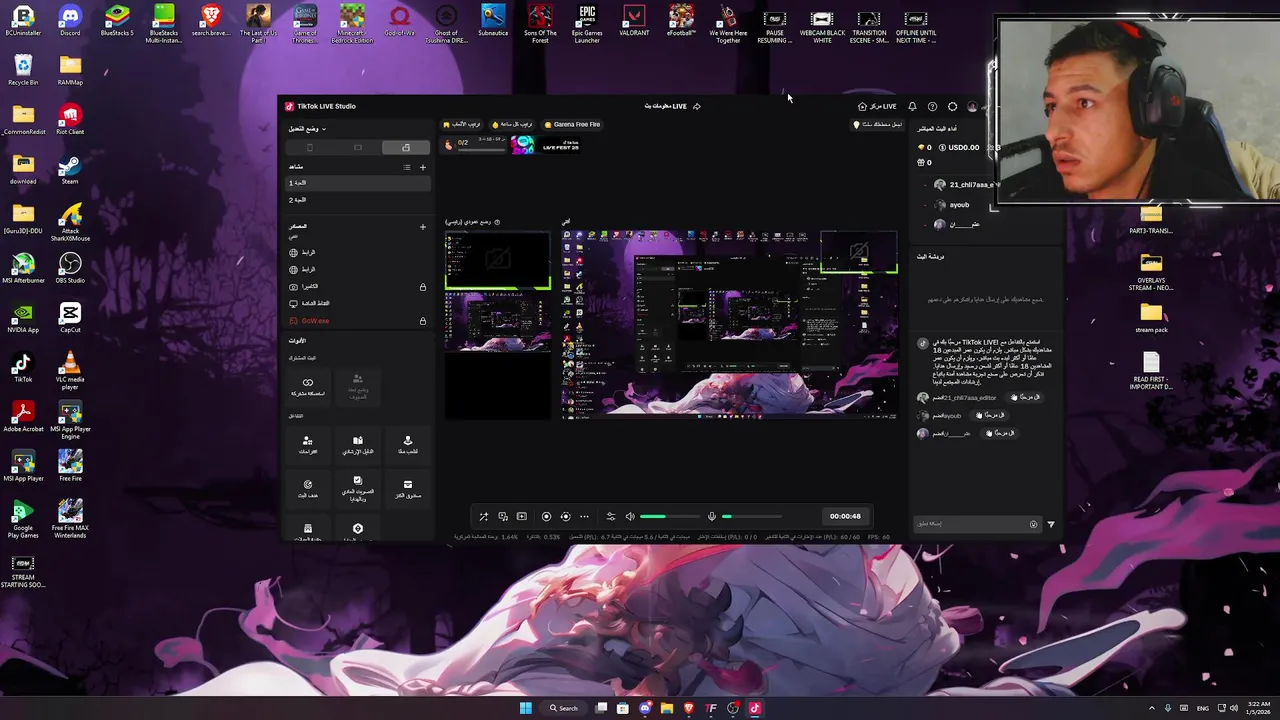This screenshot has height=720, width=1280.
Task: Click the record button in bottom toolbar
Action: (x=546, y=516)
